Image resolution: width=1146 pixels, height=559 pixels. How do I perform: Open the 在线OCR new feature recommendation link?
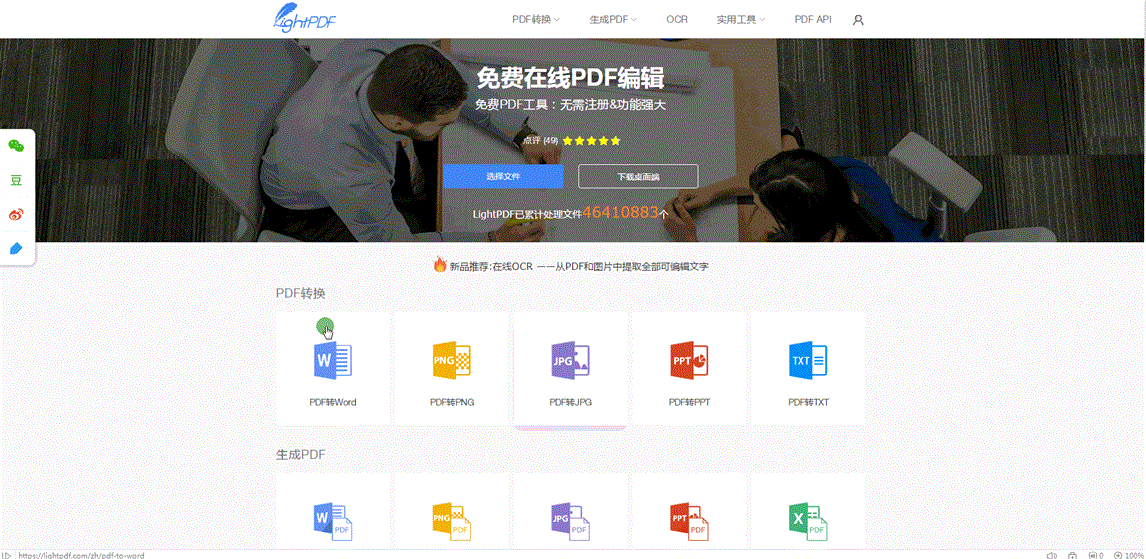578,266
